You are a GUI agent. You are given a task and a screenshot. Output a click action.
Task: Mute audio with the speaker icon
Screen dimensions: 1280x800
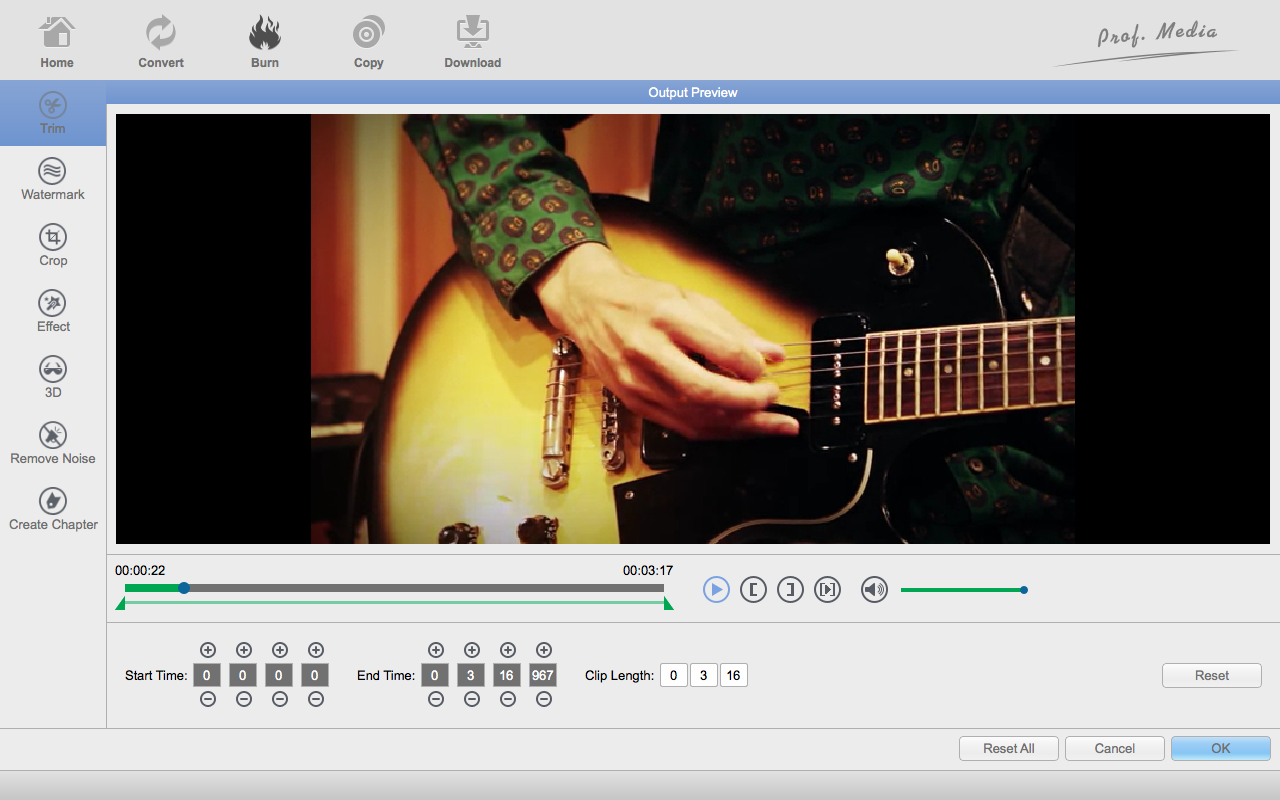click(x=874, y=590)
